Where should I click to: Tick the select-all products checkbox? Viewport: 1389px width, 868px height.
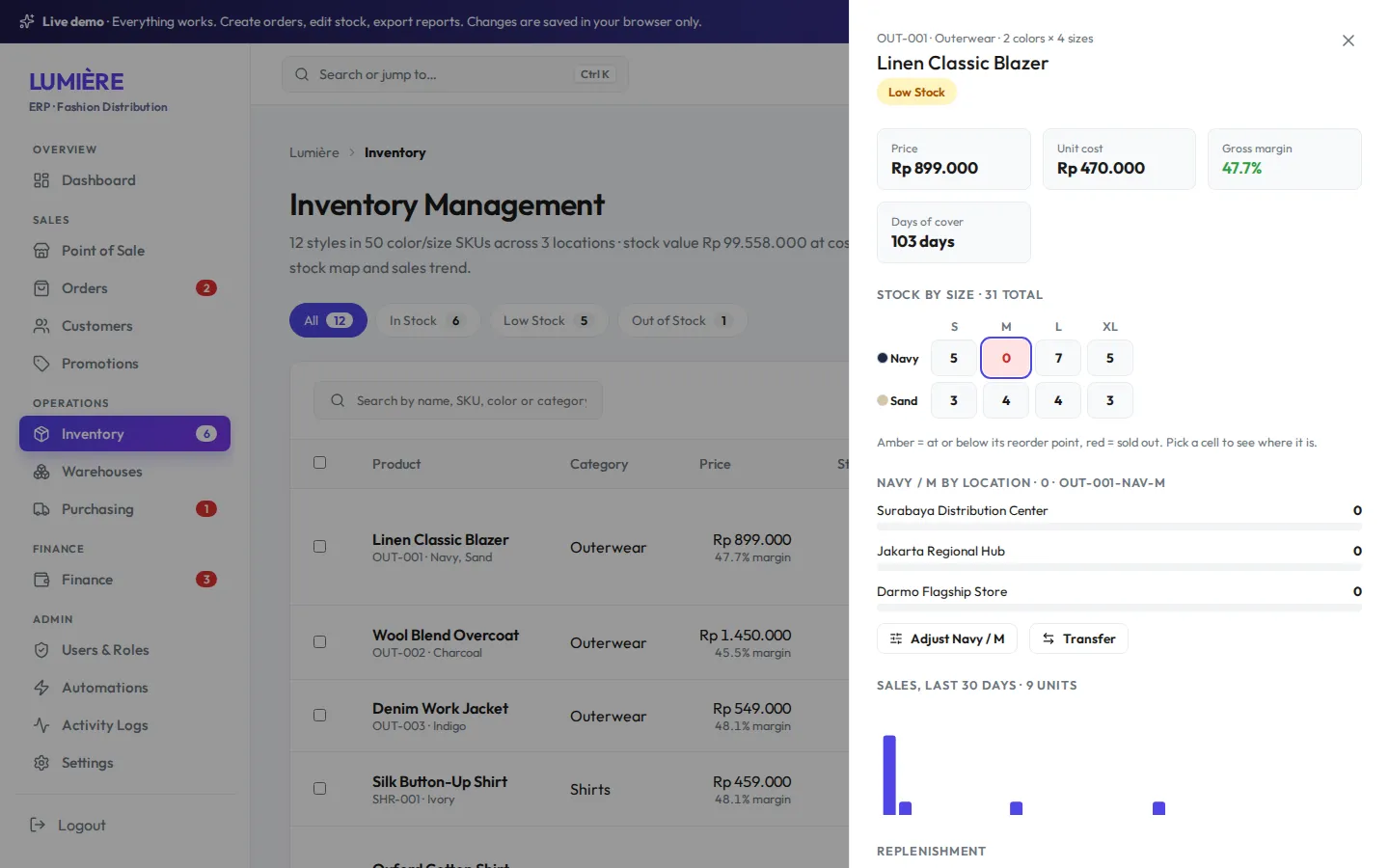[x=320, y=463]
